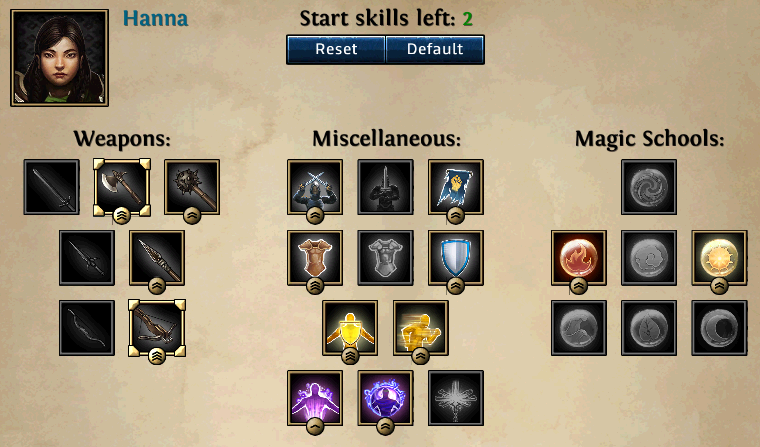
Task: Click the Reset button
Action: click(336, 49)
